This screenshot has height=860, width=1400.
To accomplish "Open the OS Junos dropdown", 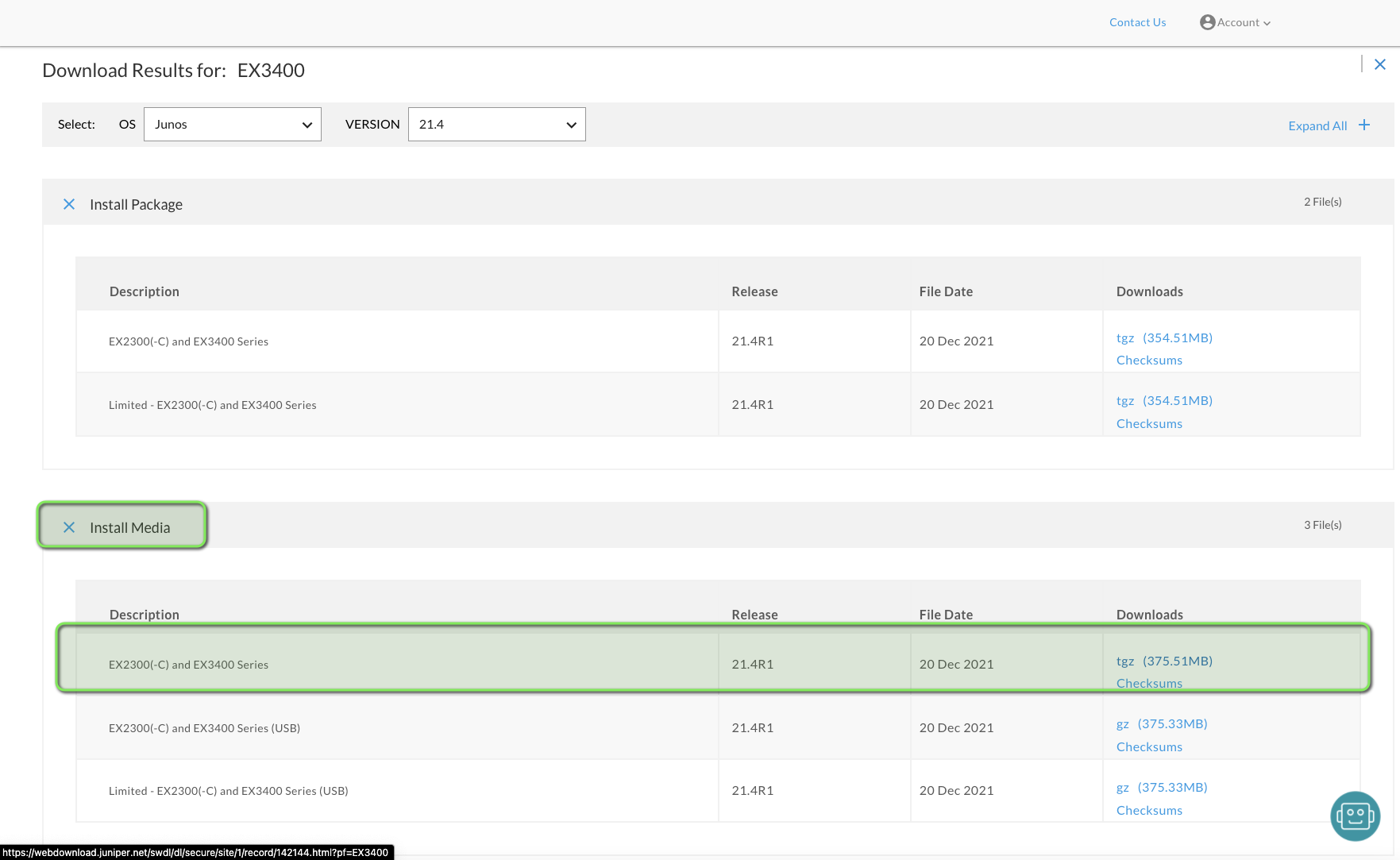I will point(232,125).
